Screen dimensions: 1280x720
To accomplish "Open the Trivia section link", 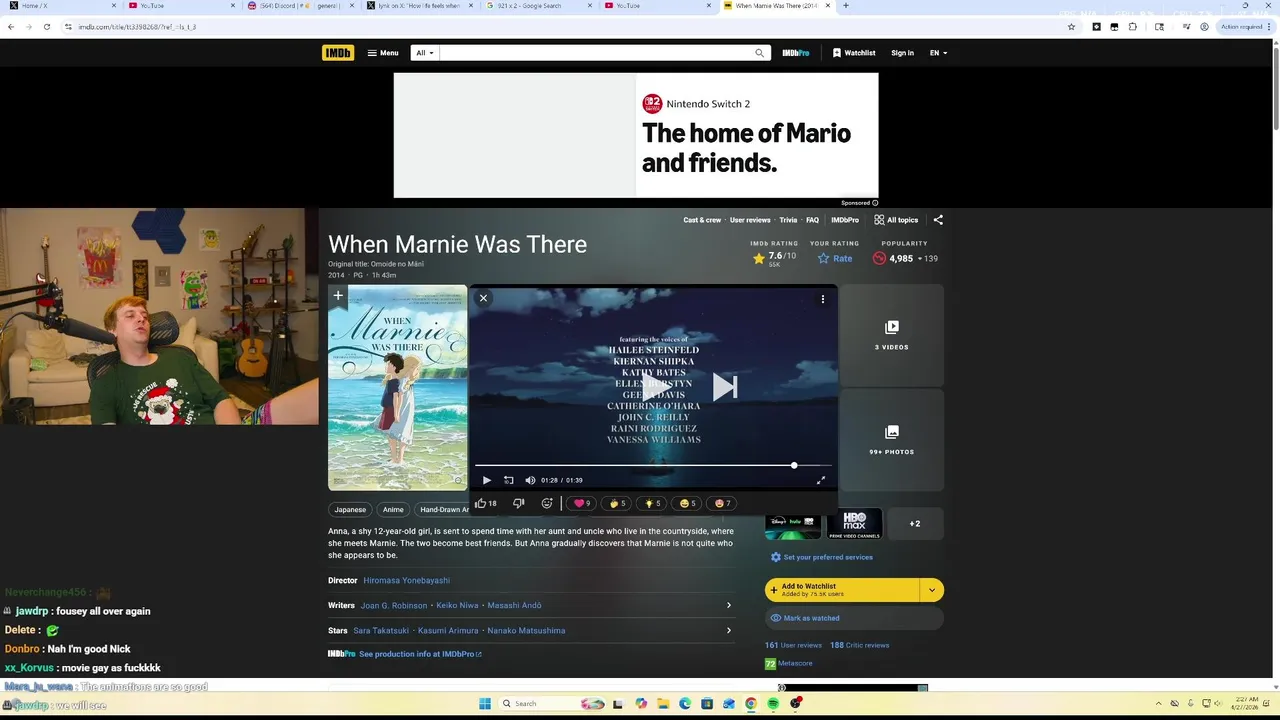I will (788, 220).
